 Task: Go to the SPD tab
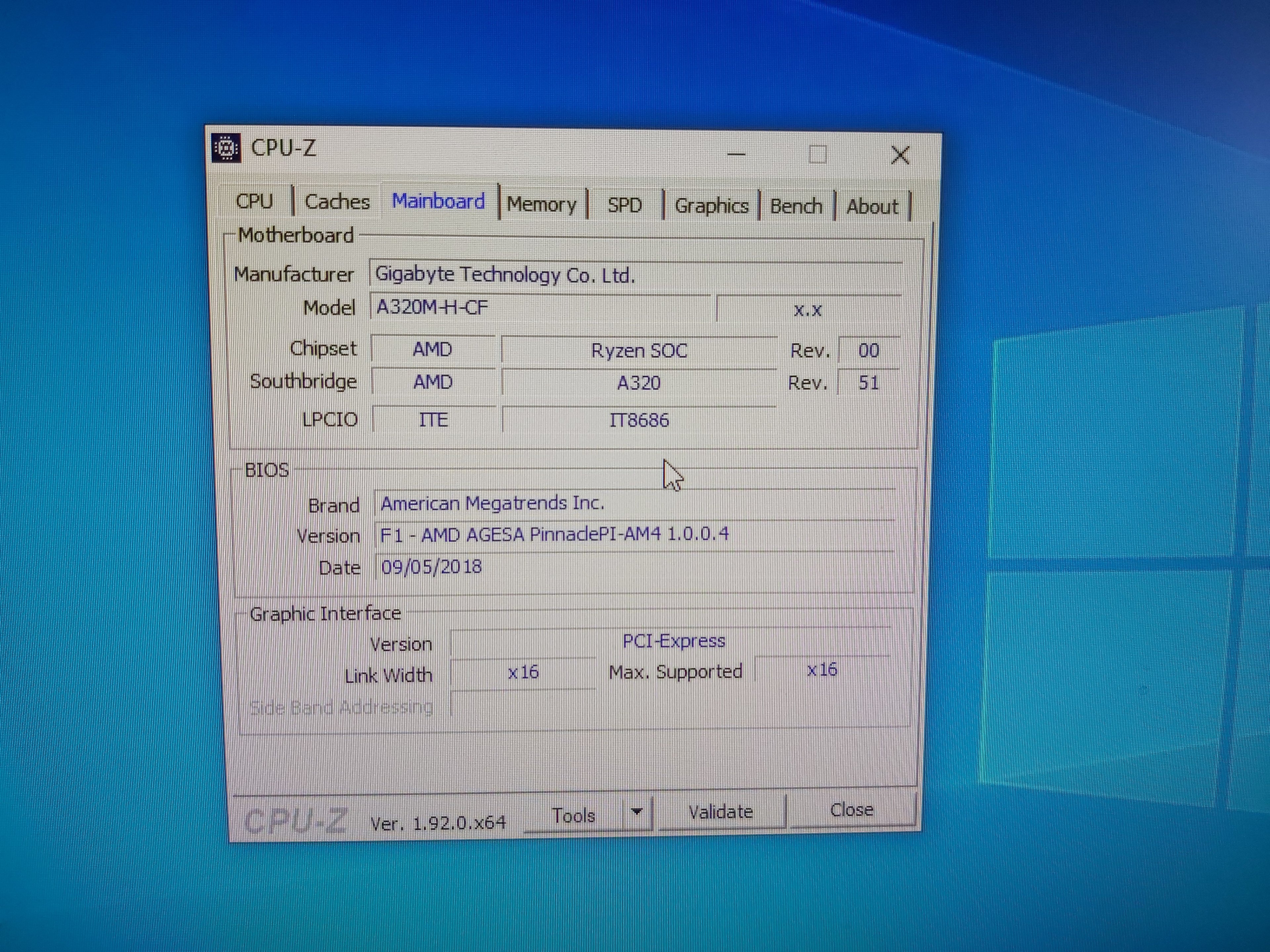(624, 205)
